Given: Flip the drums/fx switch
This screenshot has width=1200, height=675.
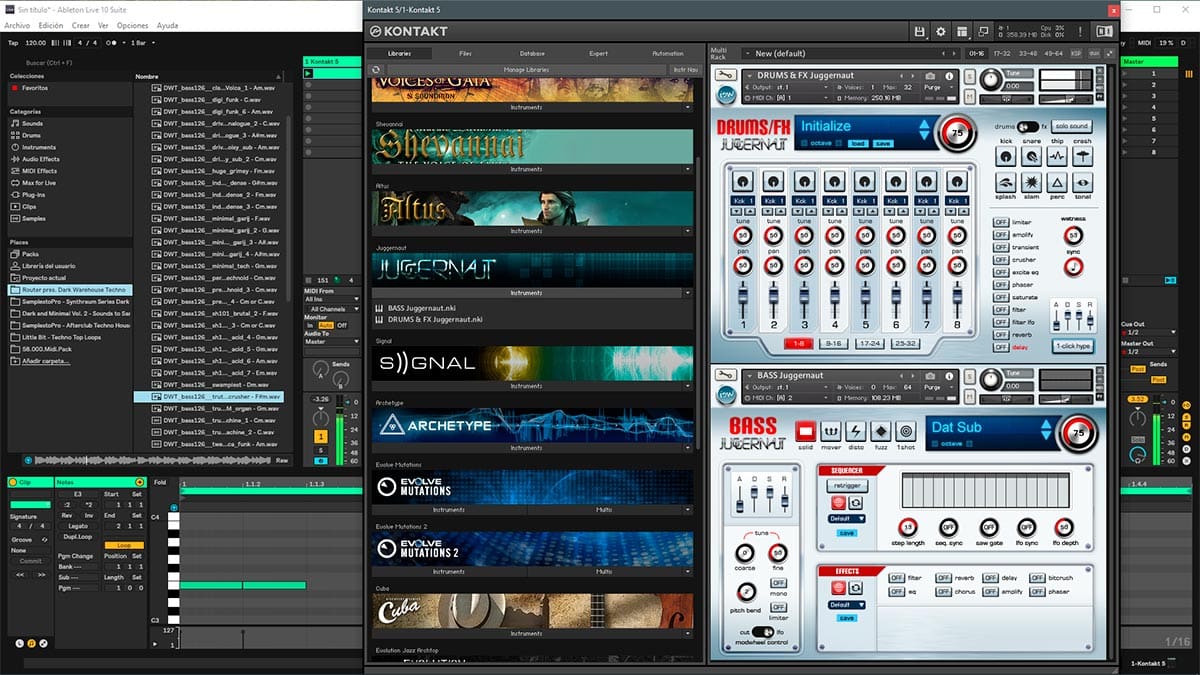Looking at the screenshot, I should pos(1030,127).
